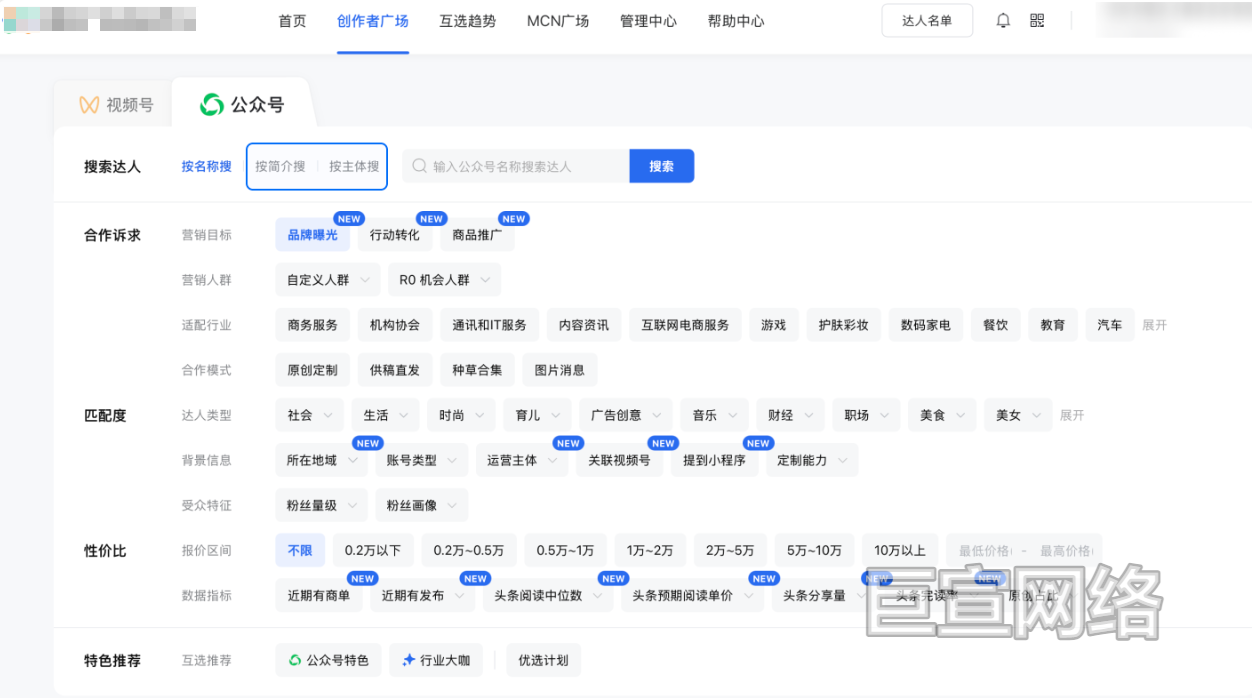1252x698 pixels.
Task: Select 供稿直发 cooperation mode
Action: coord(395,370)
